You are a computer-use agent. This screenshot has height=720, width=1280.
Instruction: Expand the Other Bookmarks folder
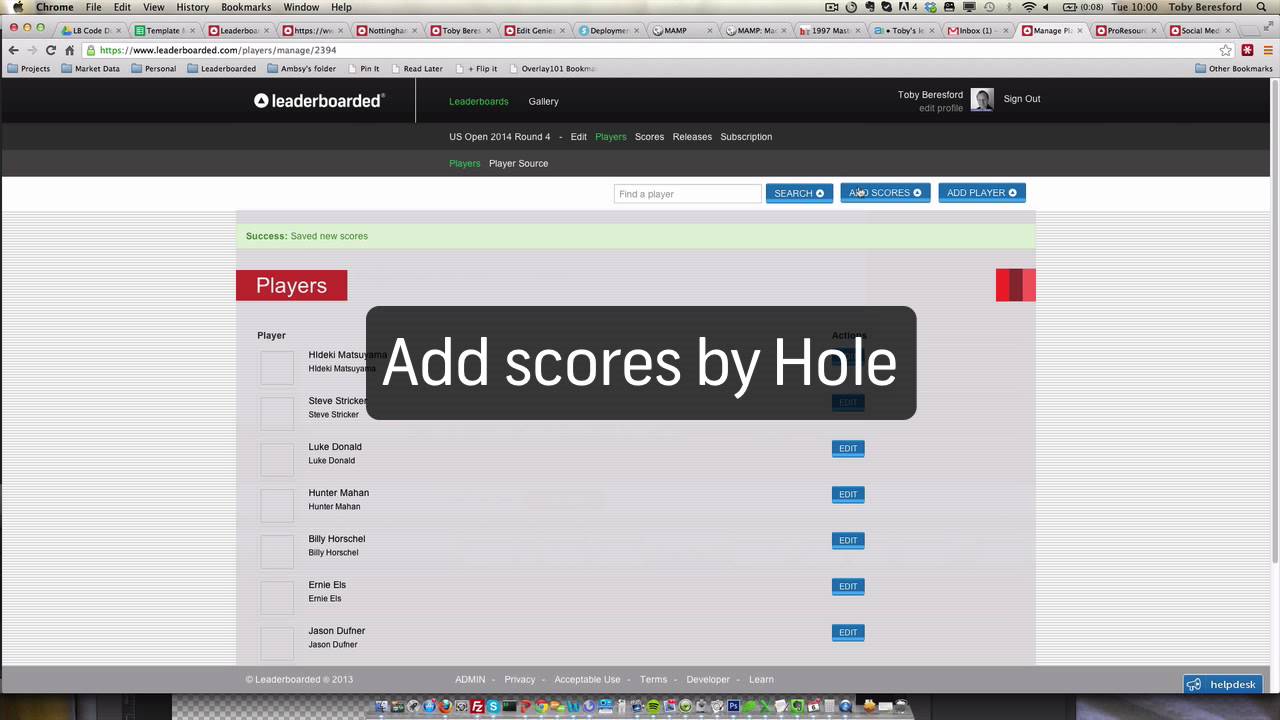tap(1233, 69)
